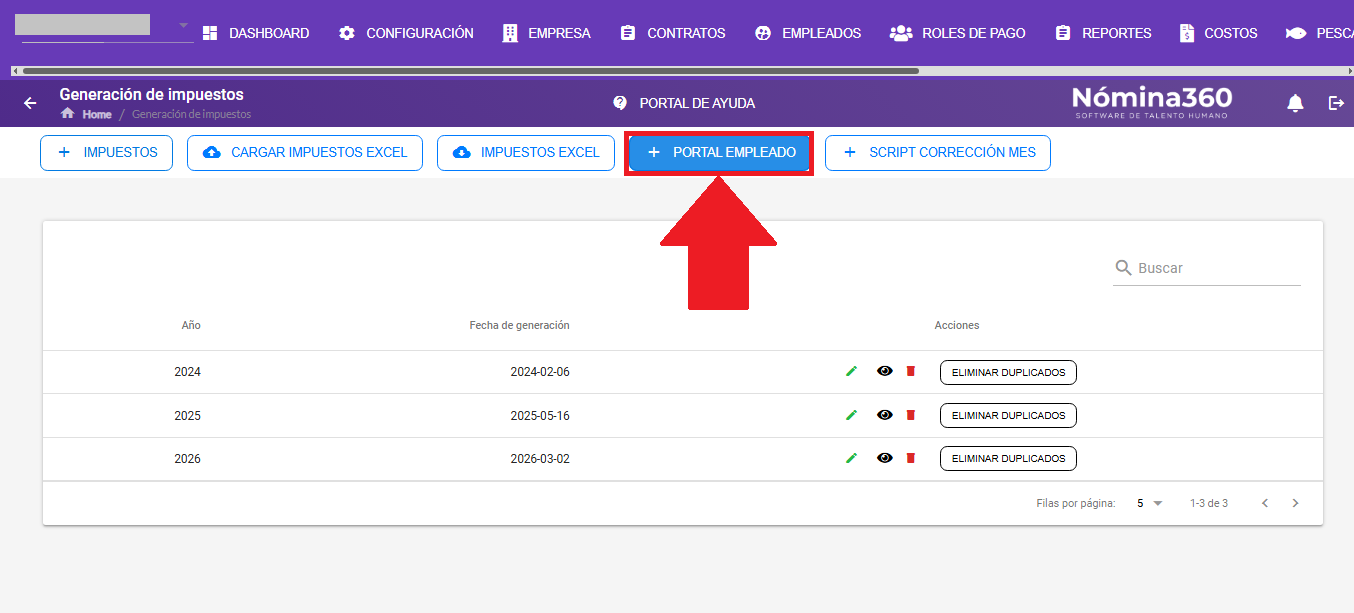
Task: Open the Reportes menu
Action: pyautogui.click(x=1103, y=33)
